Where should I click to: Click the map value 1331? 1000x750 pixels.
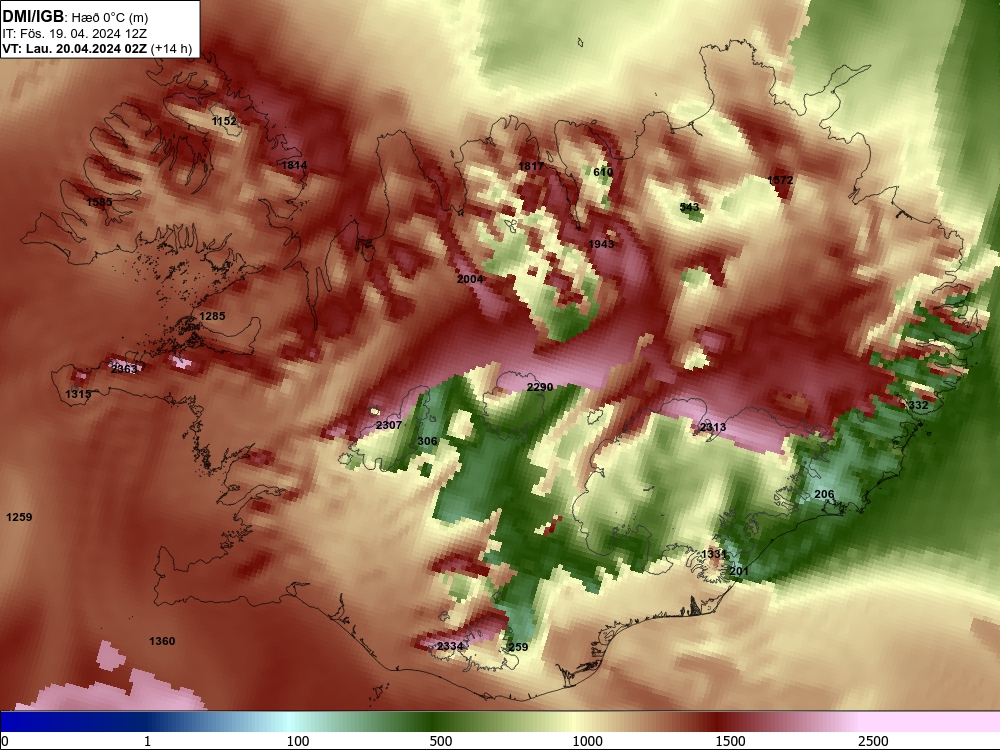coord(714,554)
